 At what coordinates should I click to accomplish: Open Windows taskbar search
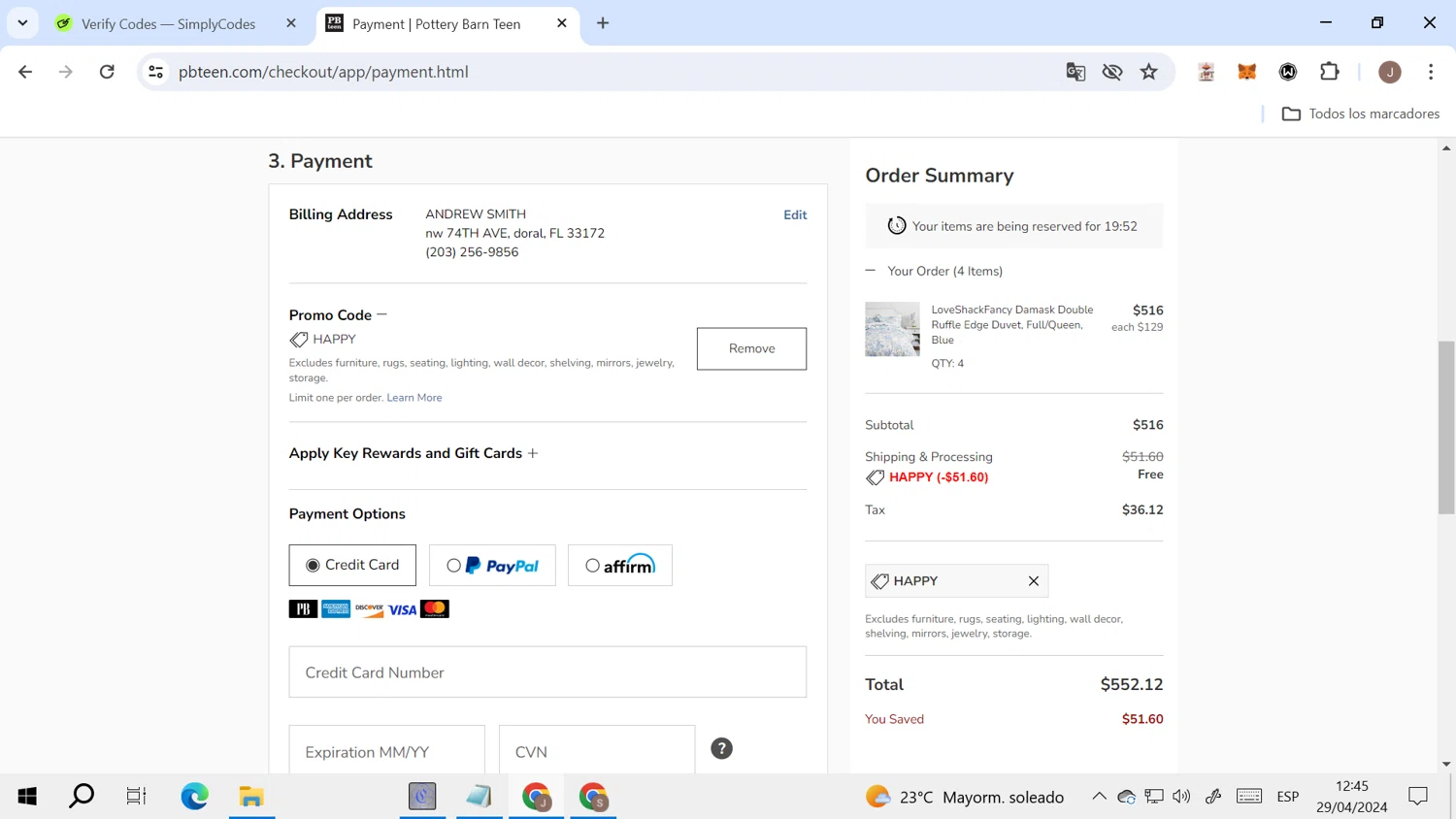82,797
